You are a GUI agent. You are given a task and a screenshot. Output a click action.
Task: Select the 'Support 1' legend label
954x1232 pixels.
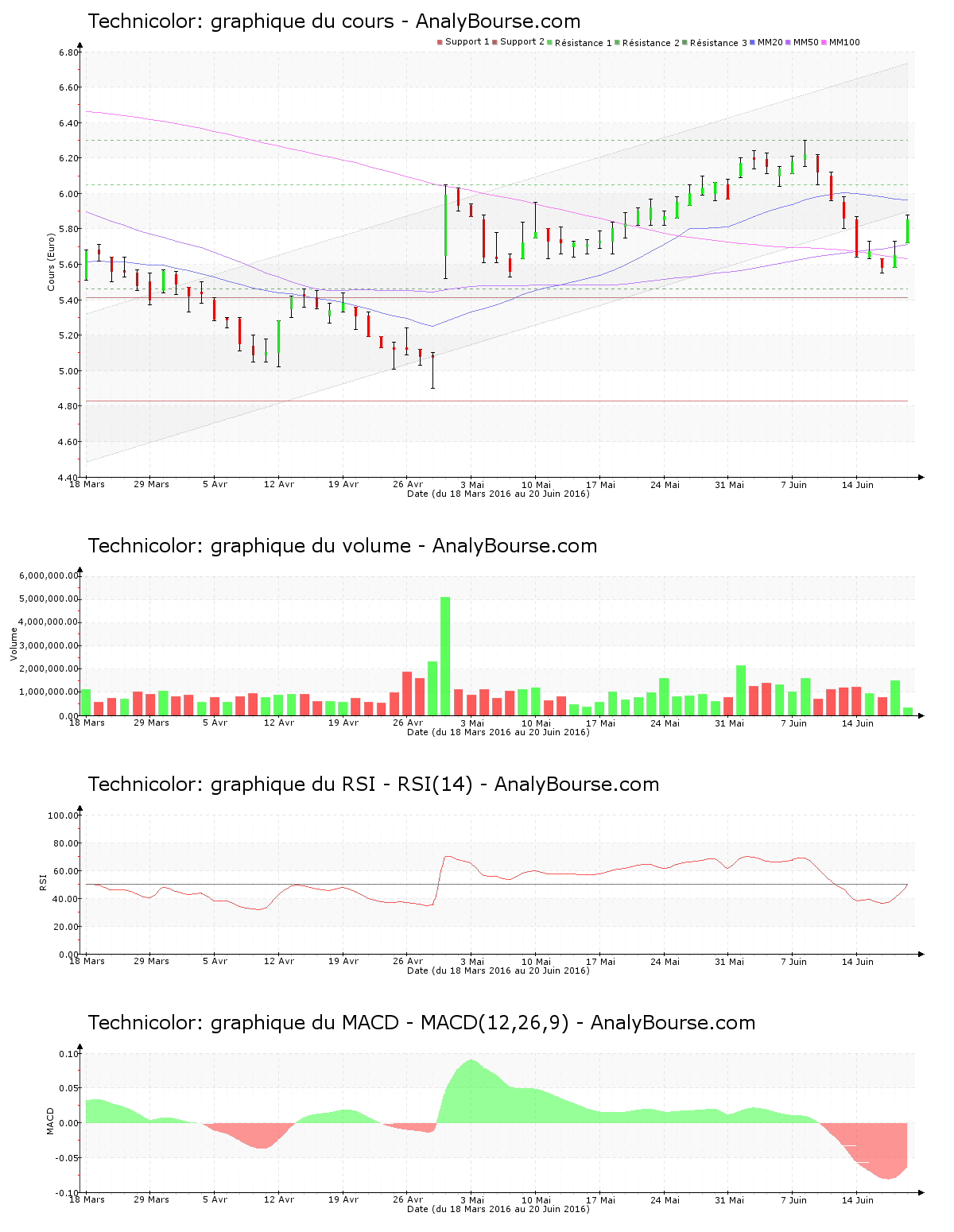pyautogui.click(x=467, y=42)
